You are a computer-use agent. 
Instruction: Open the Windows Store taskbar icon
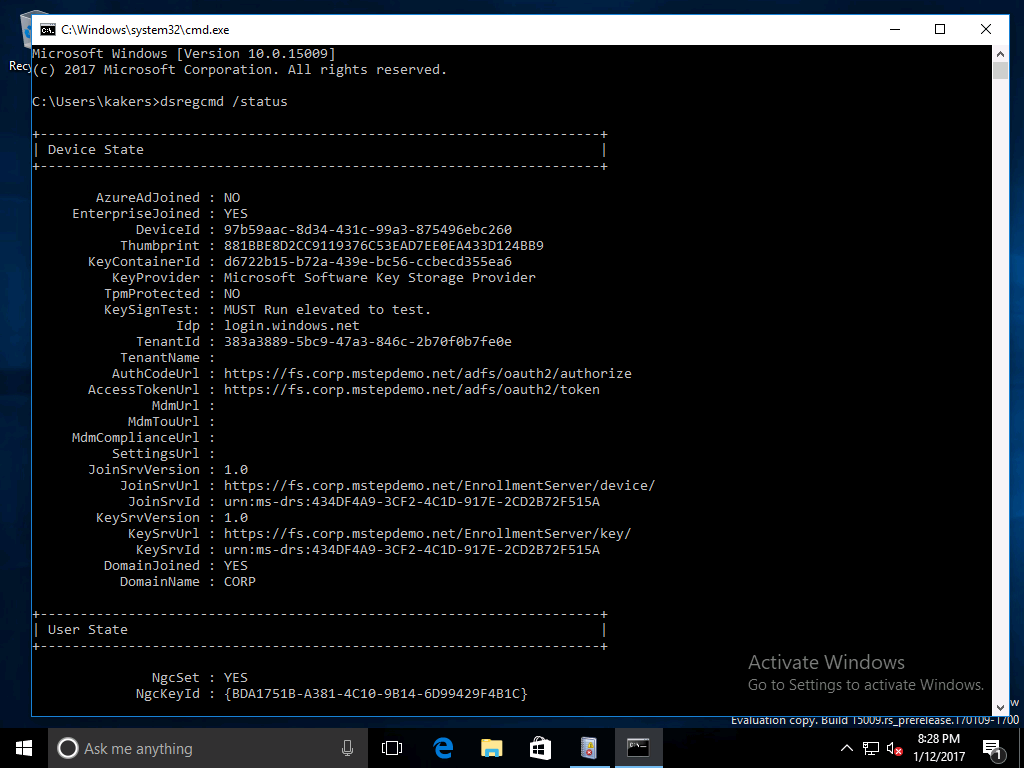tap(540, 748)
